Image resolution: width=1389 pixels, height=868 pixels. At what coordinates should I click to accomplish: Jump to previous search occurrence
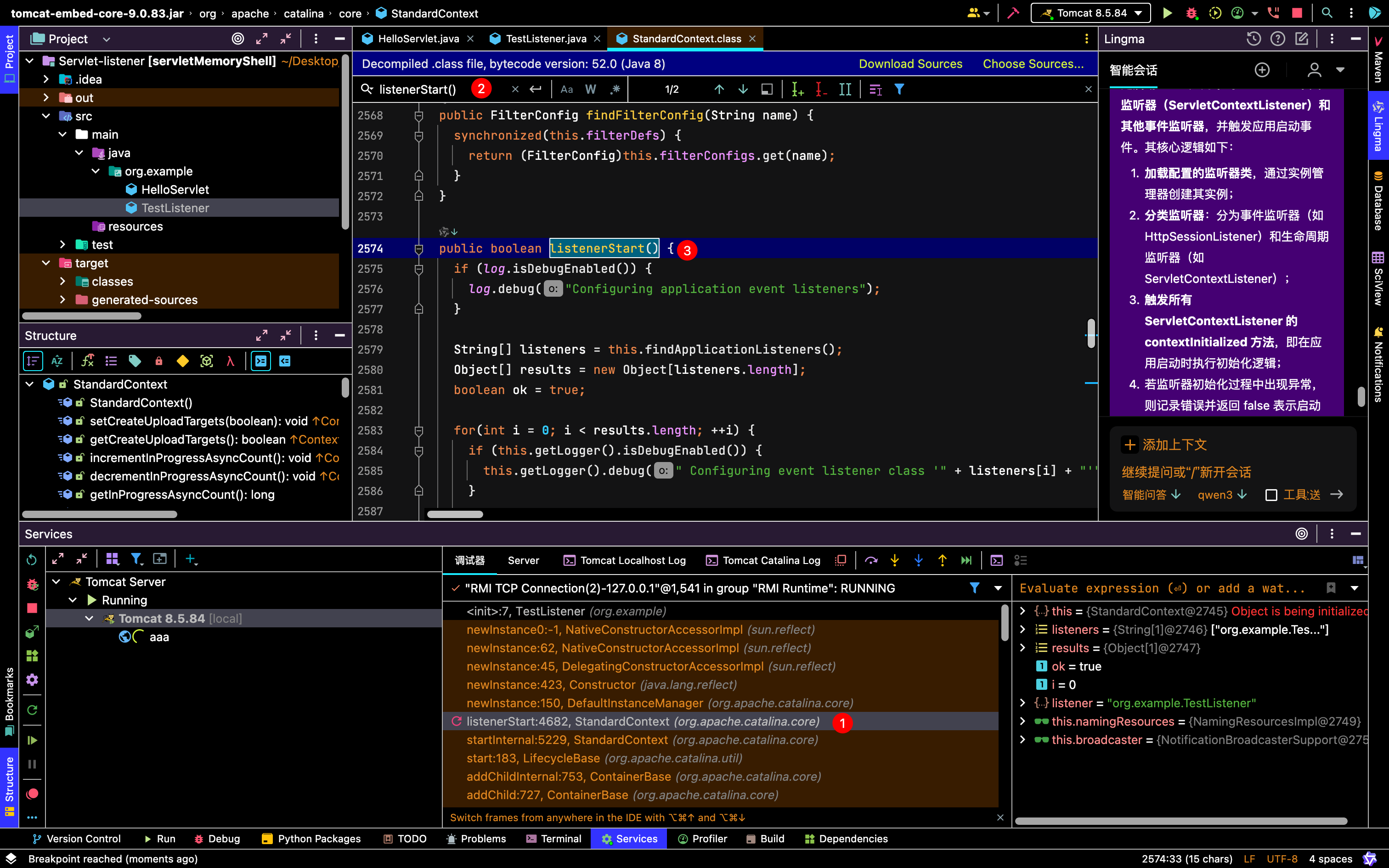[718, 89]
